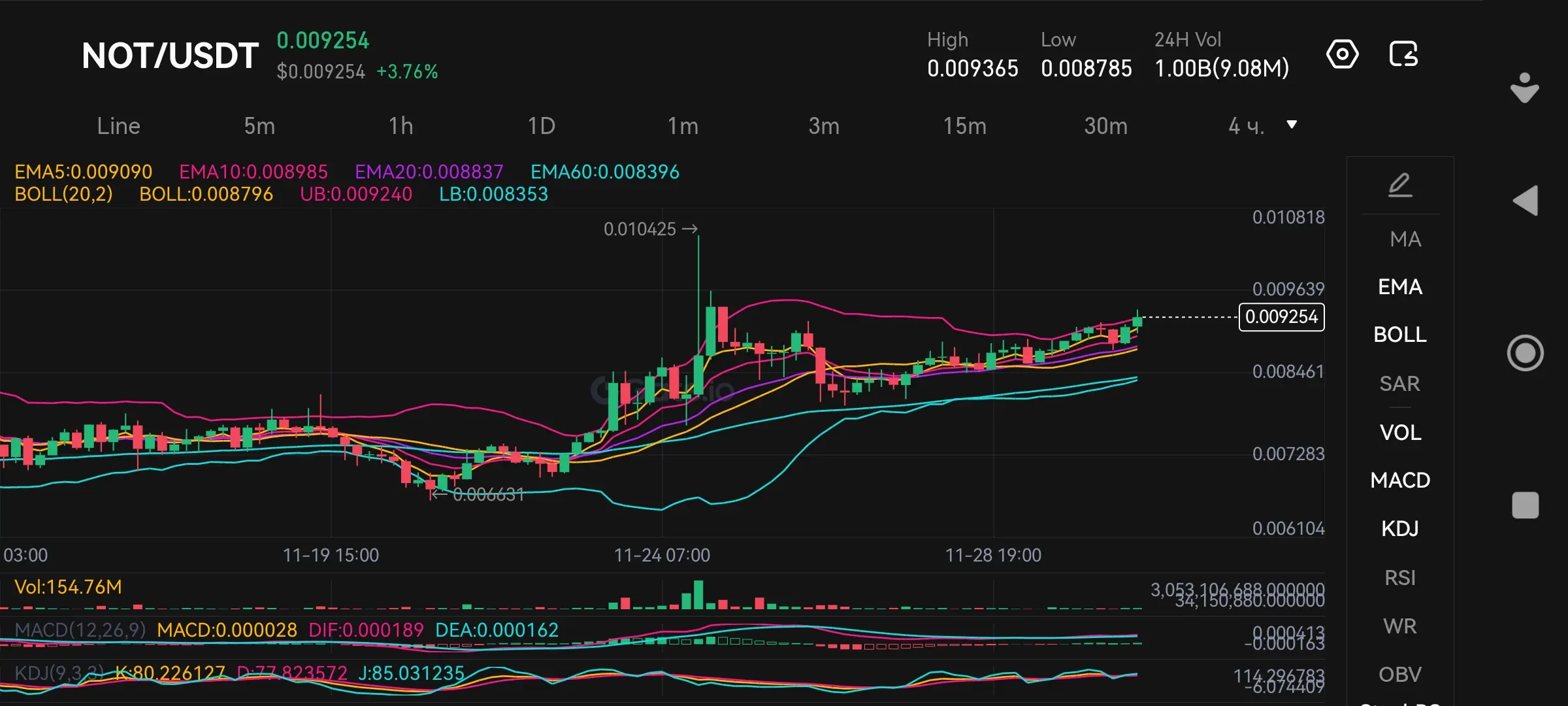
Task: Toggle the EMA indicator
Action: tap(1399, 287)
